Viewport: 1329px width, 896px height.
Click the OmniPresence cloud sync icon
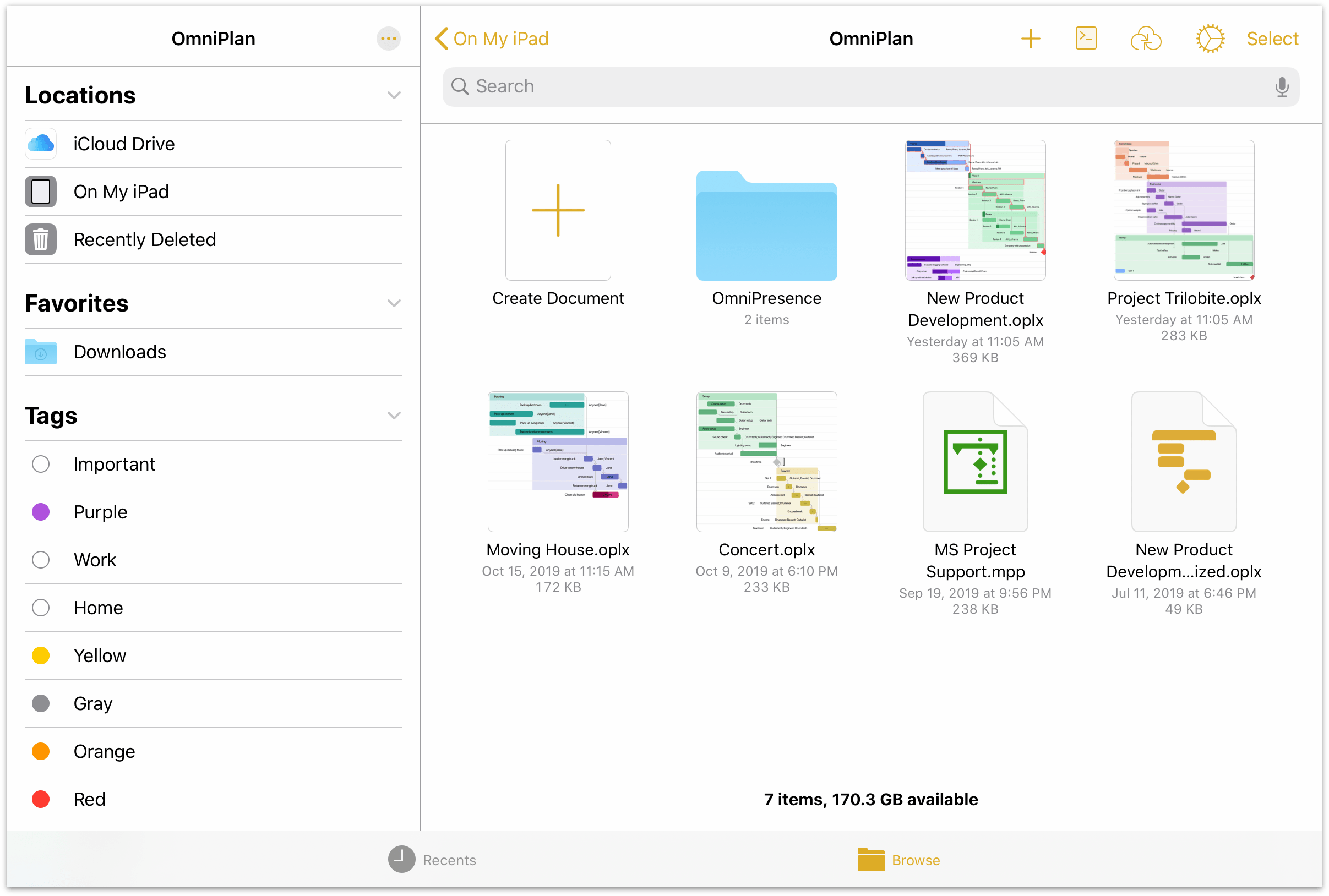pyautogui.click(x=1146, y=38)
